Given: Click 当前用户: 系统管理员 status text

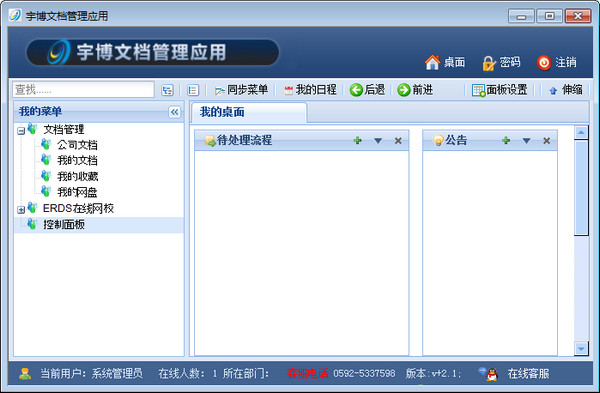Looking at the screenshot, I should tap(91, 373).
